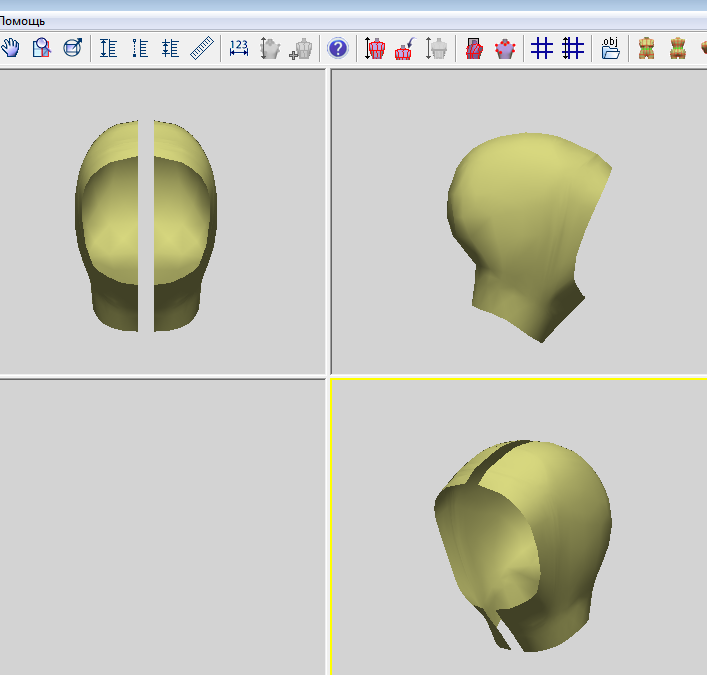The width and height of the screenshot is (707, 675).
Task: Click the 123 dimension measurement icon
Action: tap(239, 47)
